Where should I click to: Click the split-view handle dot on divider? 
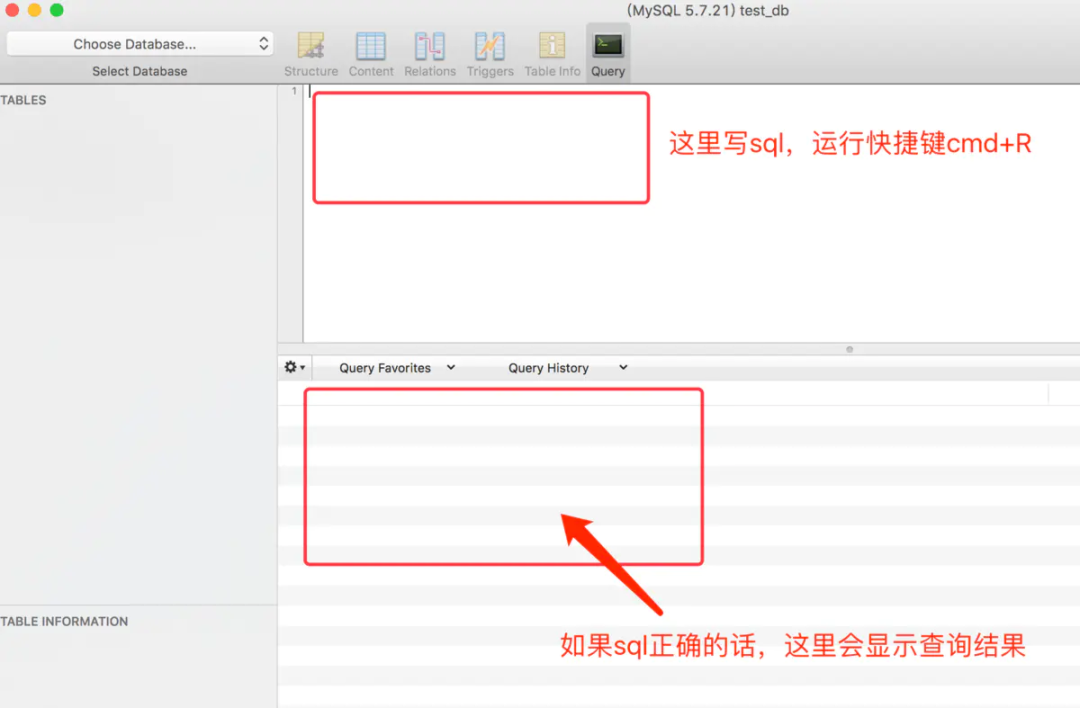click(849, 348)
